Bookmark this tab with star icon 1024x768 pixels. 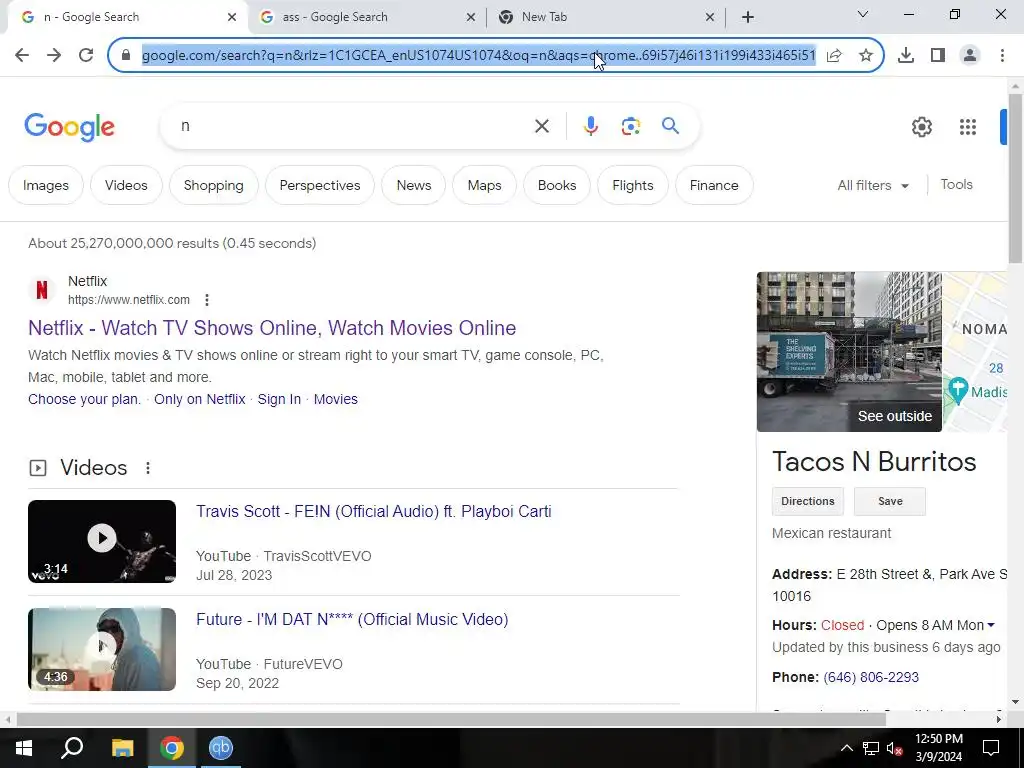pos(866,56)
